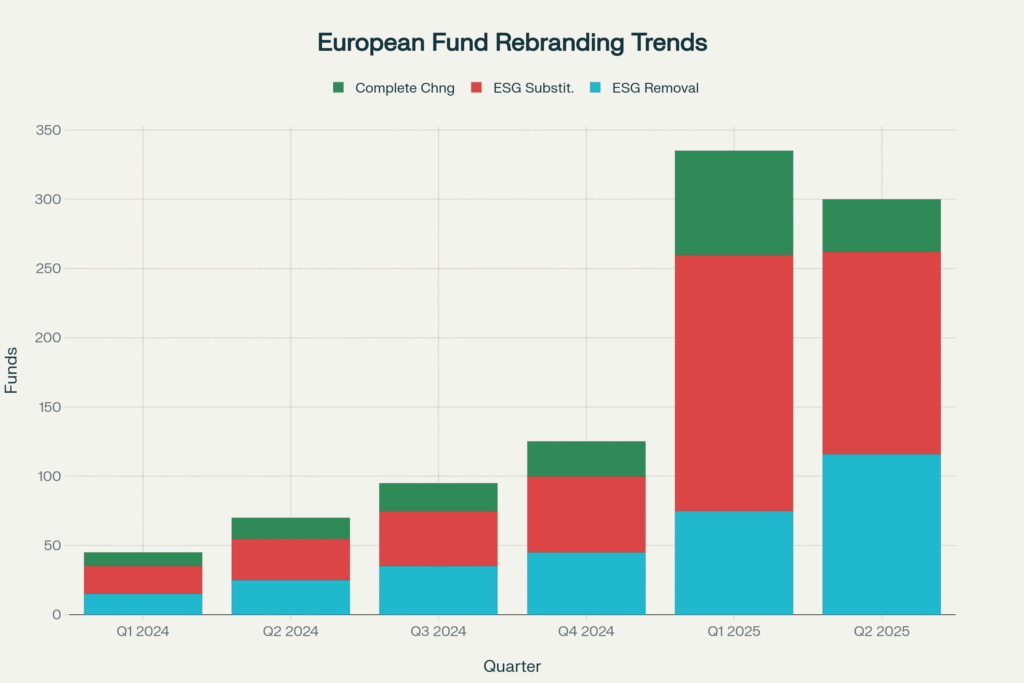Click the red segment of Q3 2024 bar
This screenshot has height=683, width=1024.
[438, 539]
